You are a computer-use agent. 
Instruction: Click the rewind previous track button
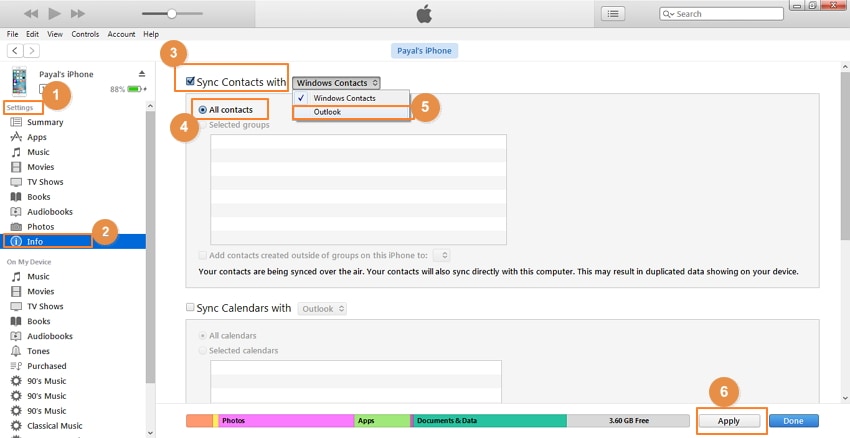point(31,14)
